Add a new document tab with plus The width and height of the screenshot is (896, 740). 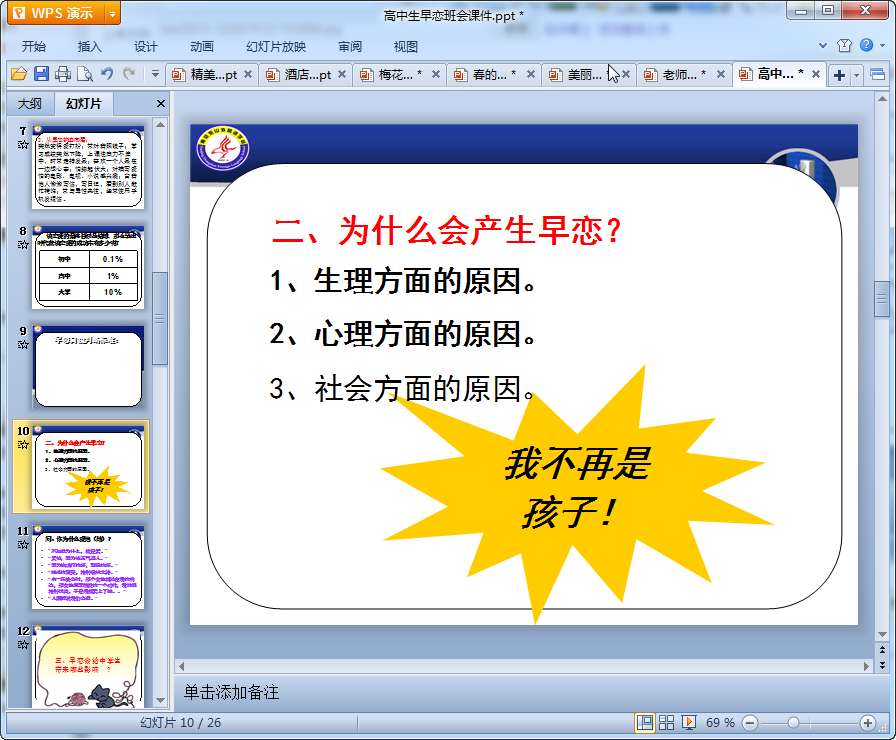839,75
